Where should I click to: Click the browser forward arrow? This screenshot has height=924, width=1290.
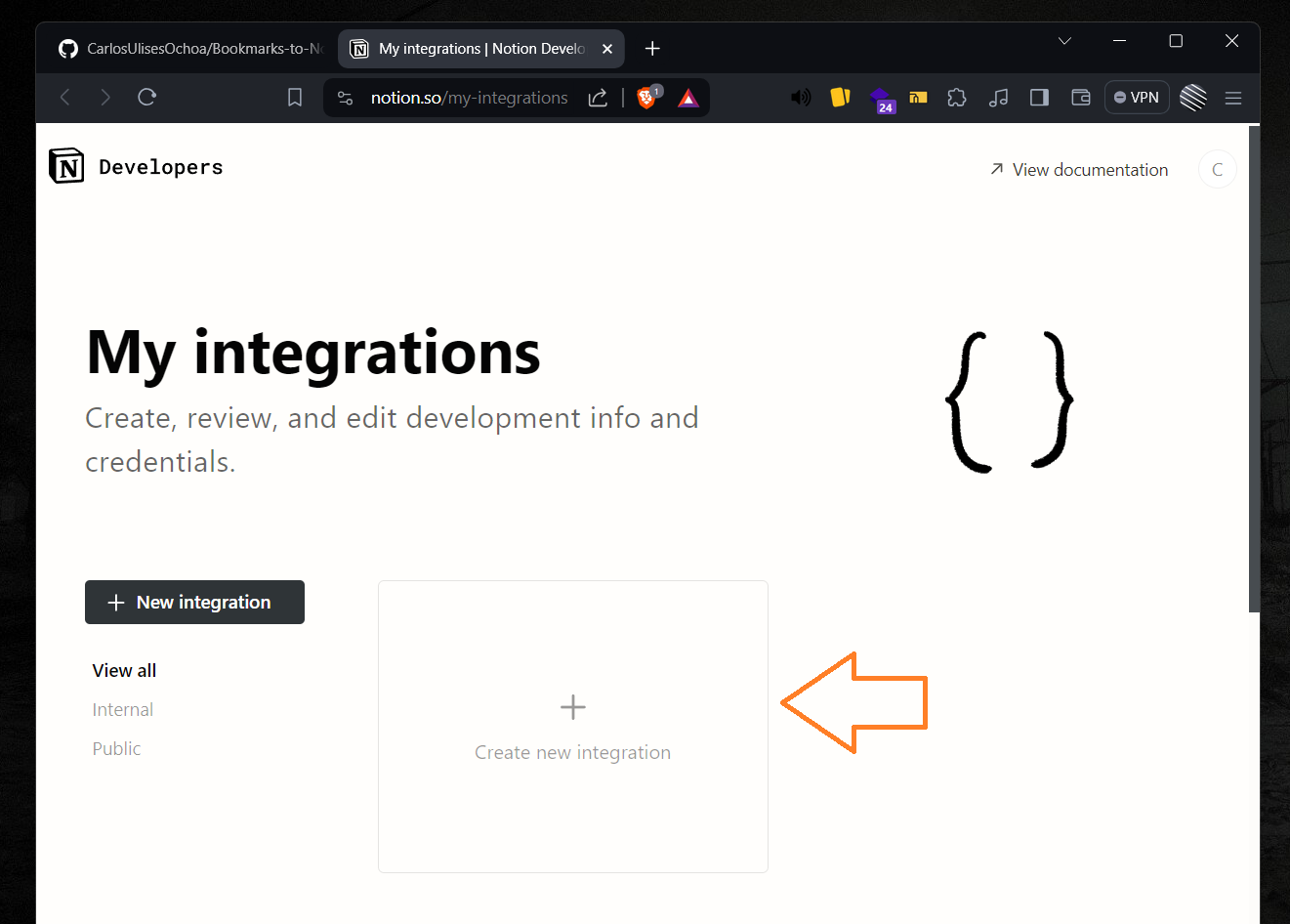tap(105, 97)
